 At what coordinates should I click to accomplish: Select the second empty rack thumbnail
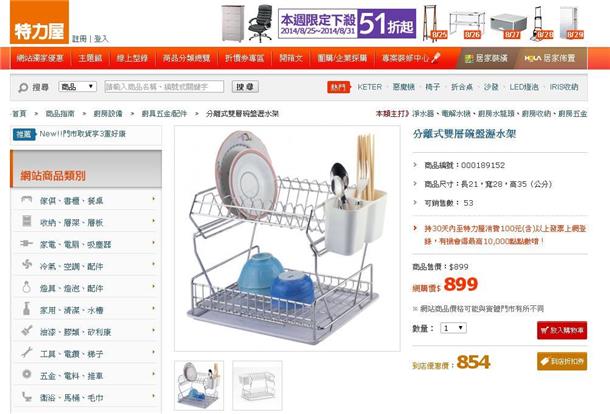coord(257,385)
